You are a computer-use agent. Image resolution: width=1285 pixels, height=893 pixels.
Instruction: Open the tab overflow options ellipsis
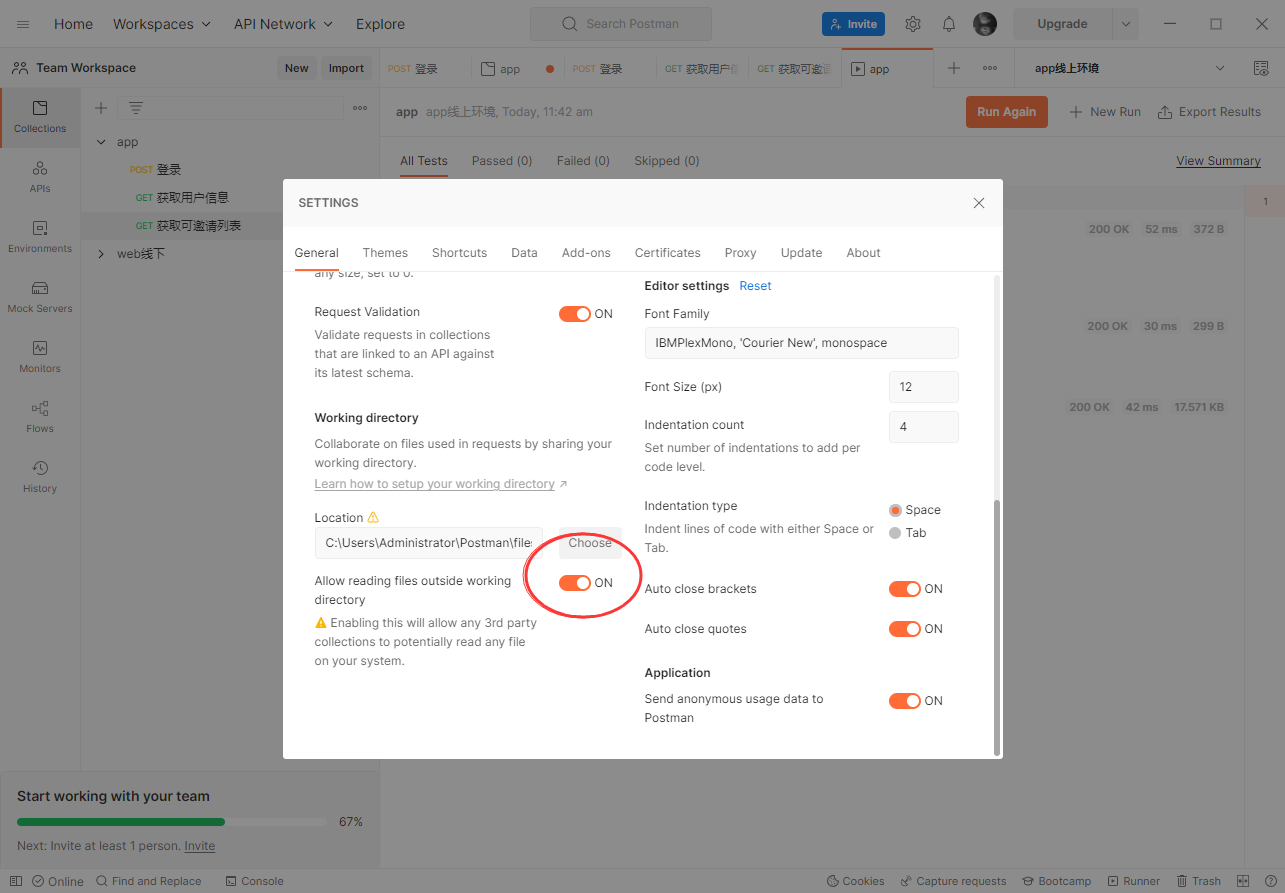click(990, 68)
